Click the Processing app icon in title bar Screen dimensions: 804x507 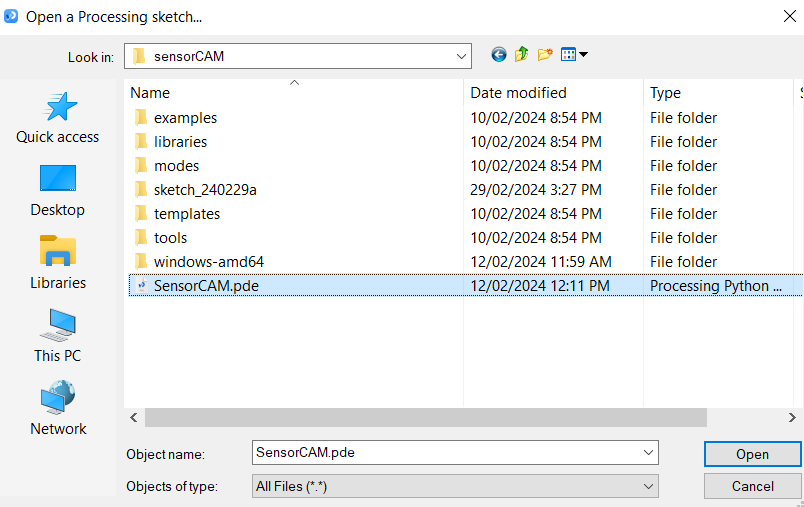(x=11, y=16)
